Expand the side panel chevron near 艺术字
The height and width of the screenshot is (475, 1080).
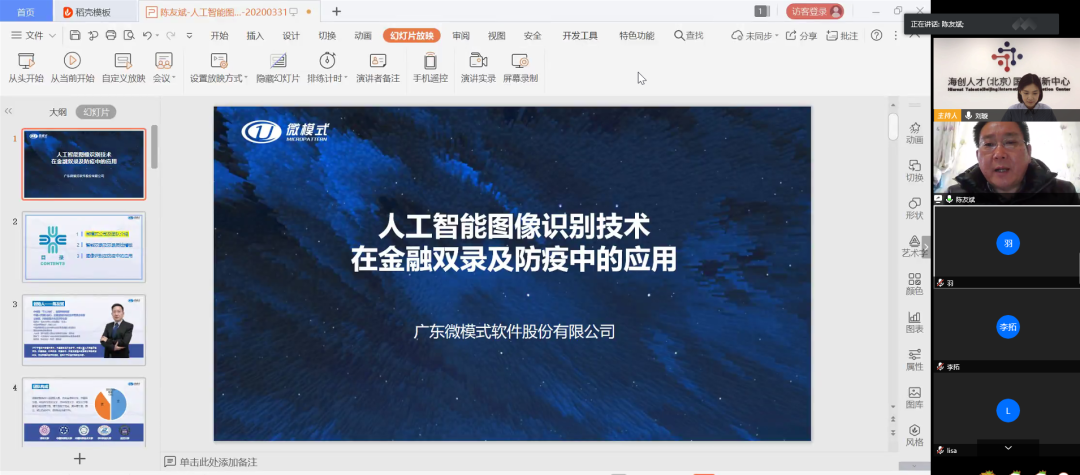tap(926, 247)
